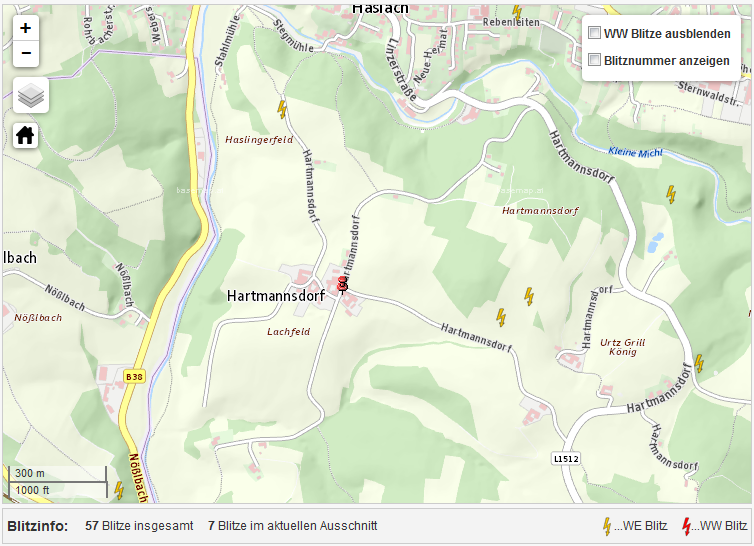Click the left of the two adjacent central lightning markers
This screenshot has height=546, width=754.
coord(501,317)
